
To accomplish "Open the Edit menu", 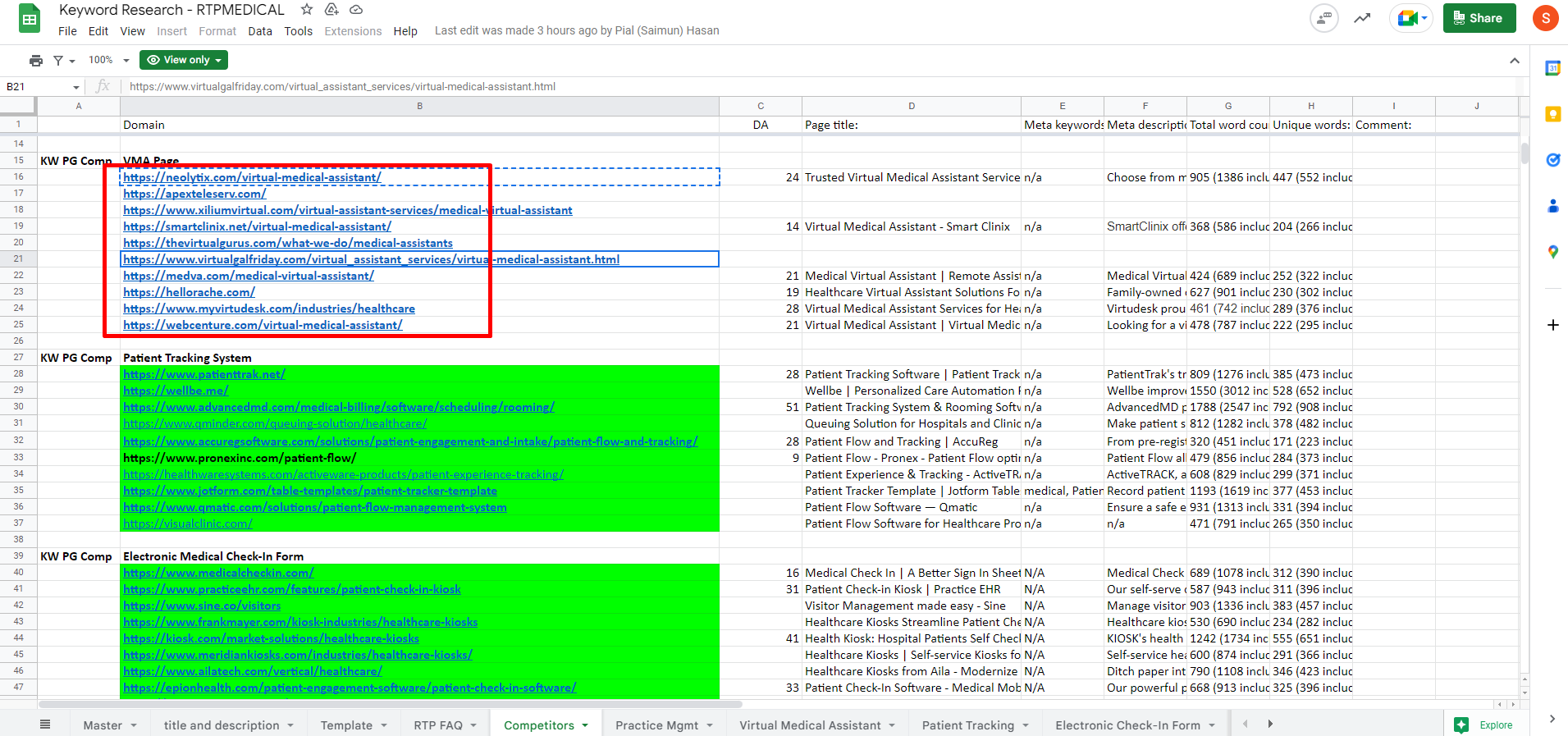I will point(98,31).
